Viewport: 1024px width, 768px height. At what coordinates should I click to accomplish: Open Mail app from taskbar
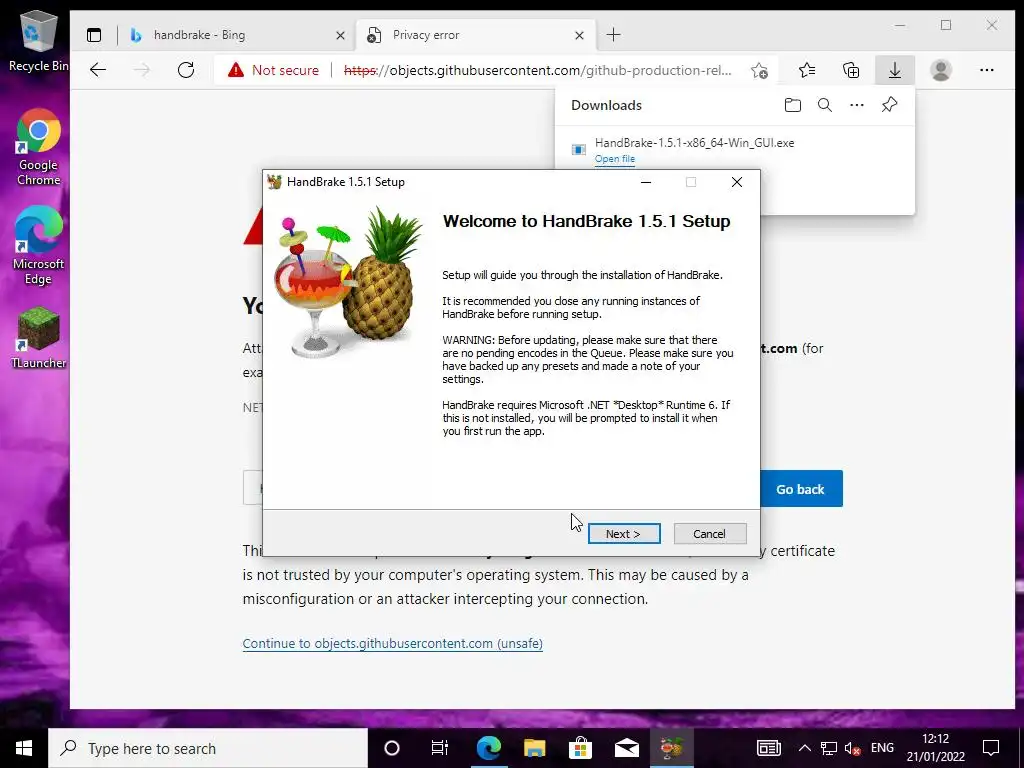(626, 748)
